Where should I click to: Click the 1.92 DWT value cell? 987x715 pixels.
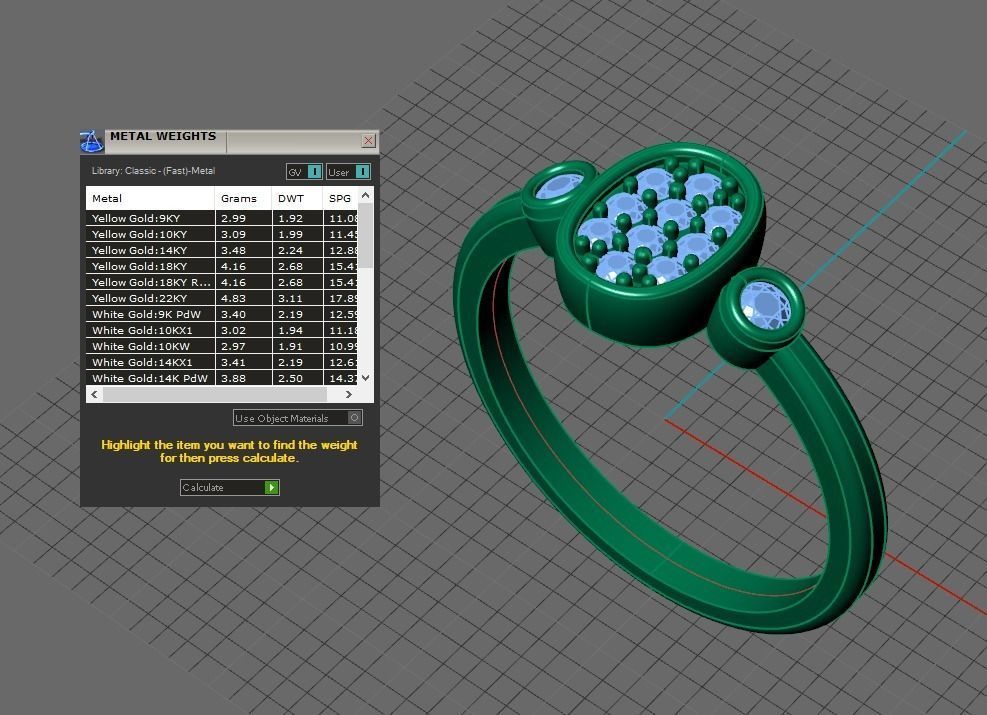298,218
